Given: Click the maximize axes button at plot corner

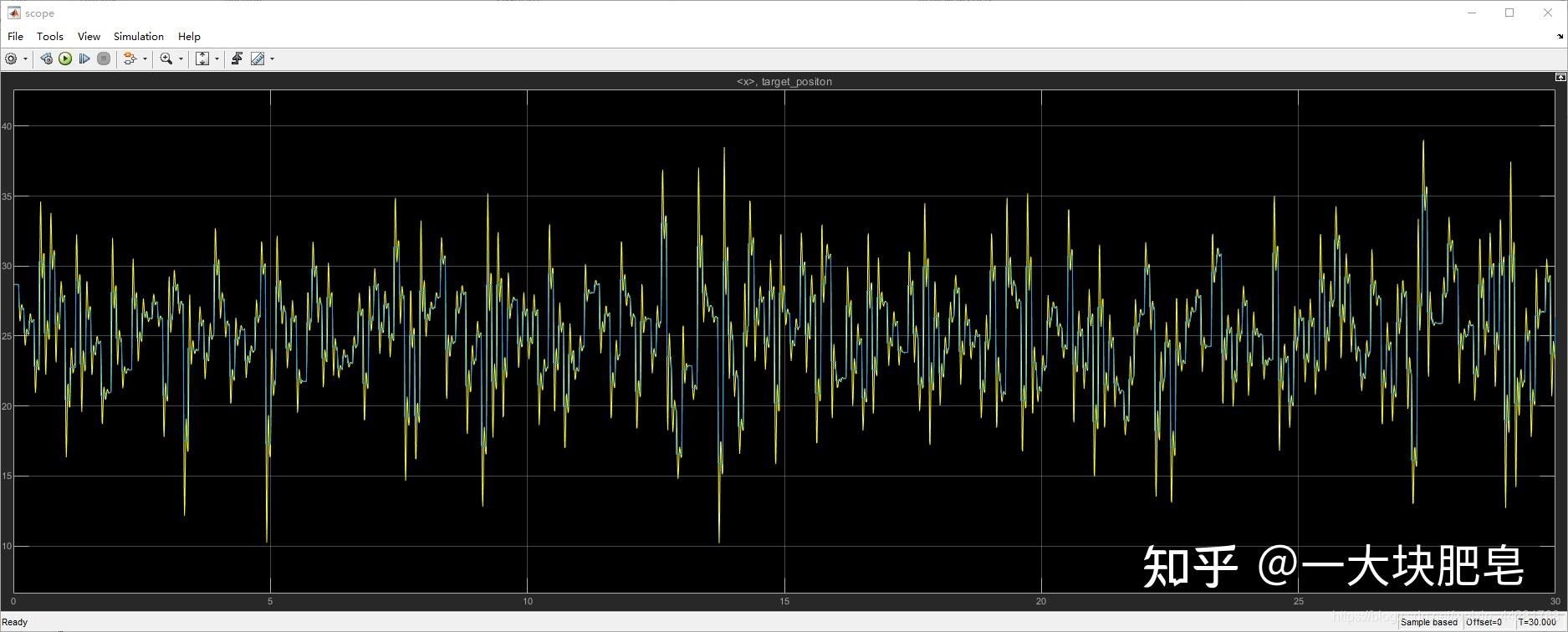Looking at the screenshot, I should tap(1560, 77).
